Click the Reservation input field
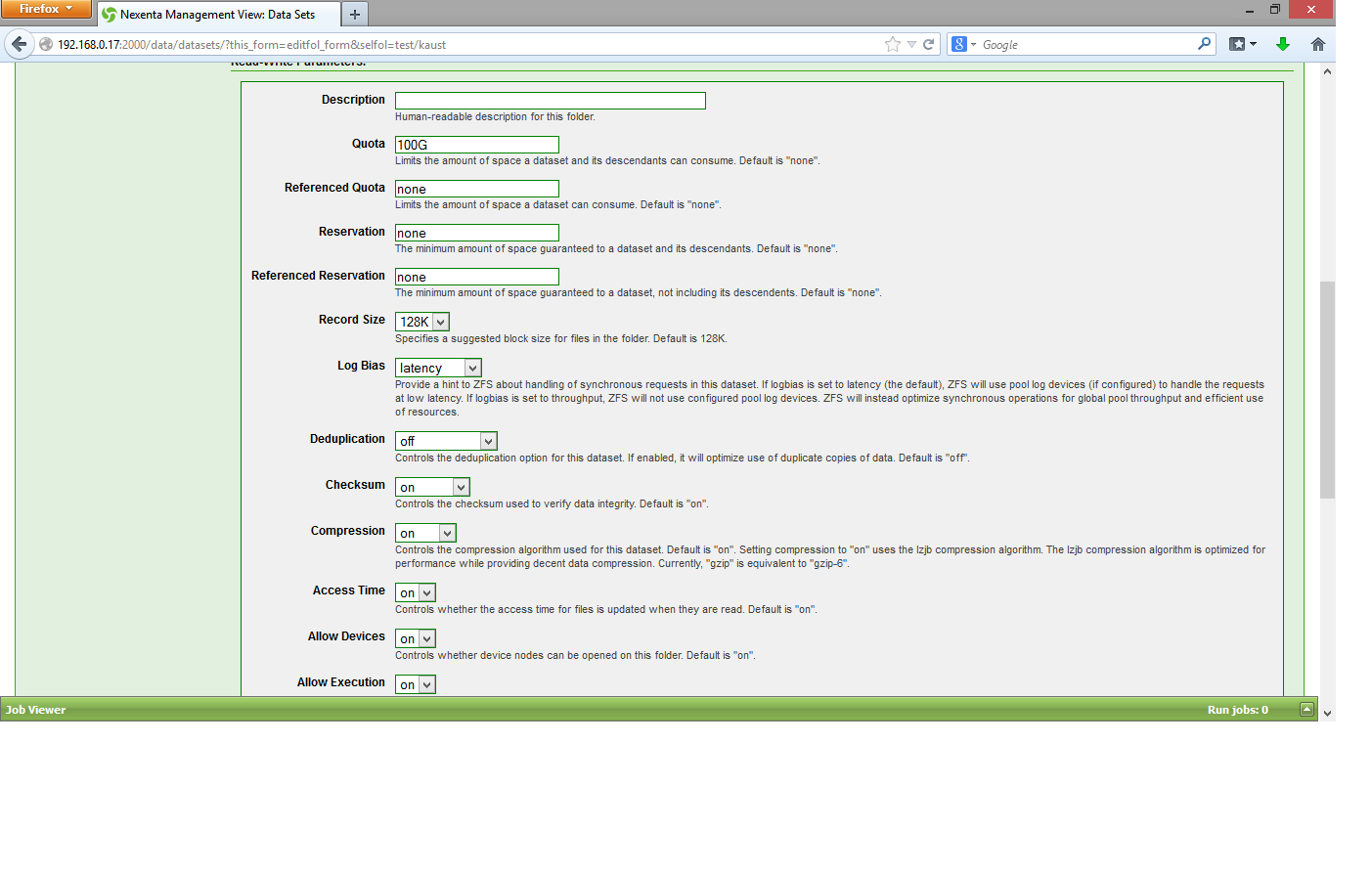The image size is (1372, 874). click(x=477, y=233)
